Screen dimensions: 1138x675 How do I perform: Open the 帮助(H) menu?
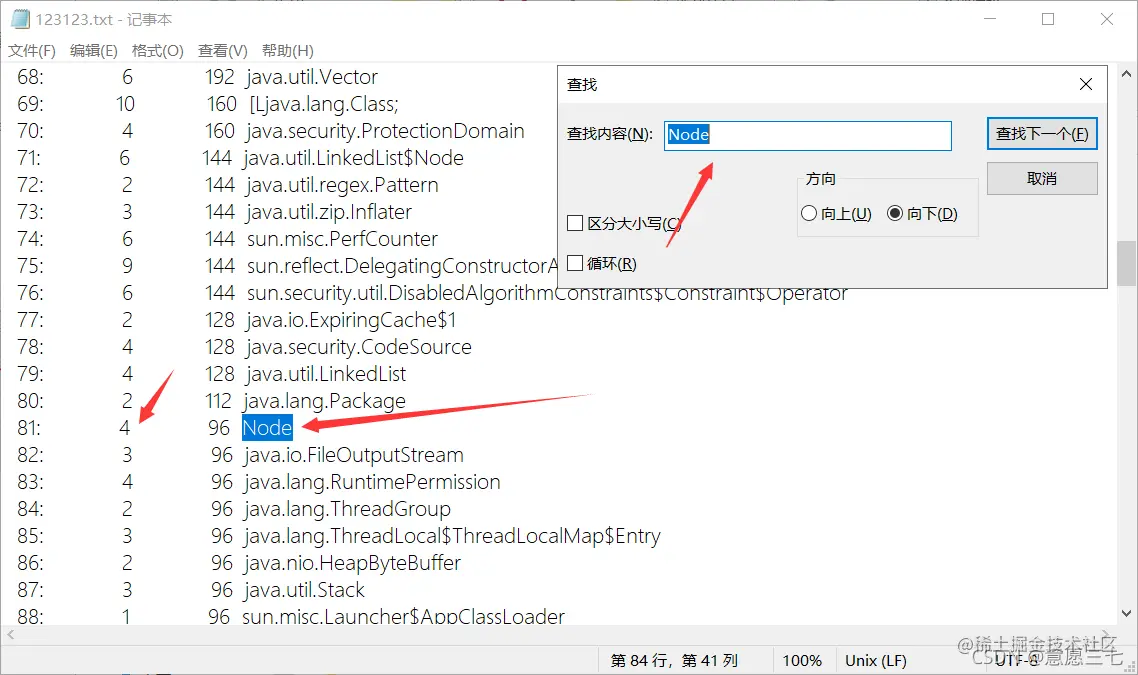287,51
